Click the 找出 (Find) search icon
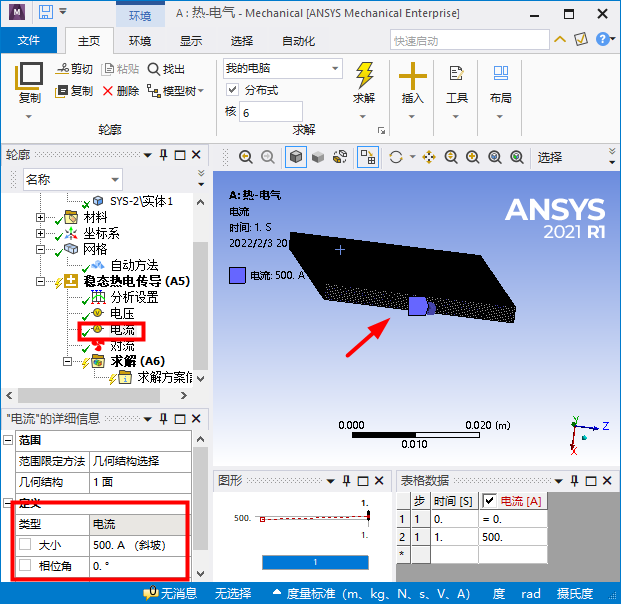 click(x=153, y=69)
